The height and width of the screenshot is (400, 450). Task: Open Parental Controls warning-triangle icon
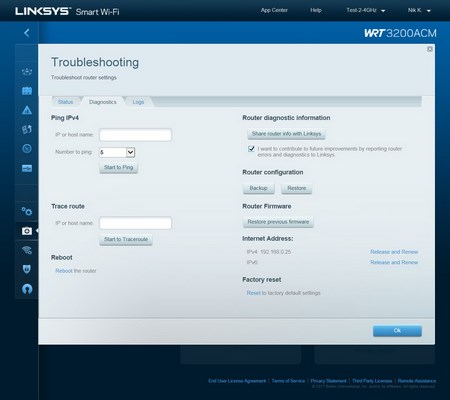tap(27, 110)
